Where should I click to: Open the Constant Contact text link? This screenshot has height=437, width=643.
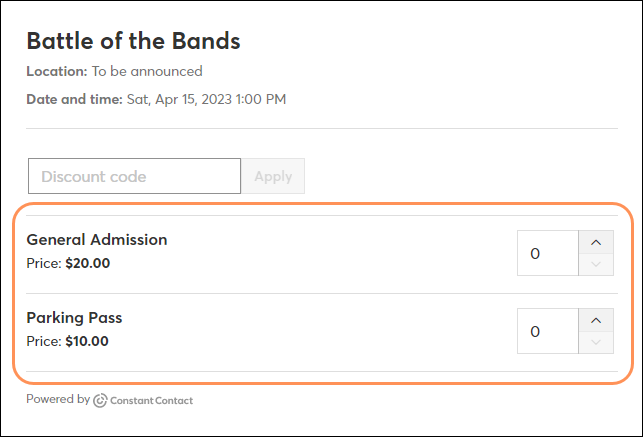[x=151, y=401]
